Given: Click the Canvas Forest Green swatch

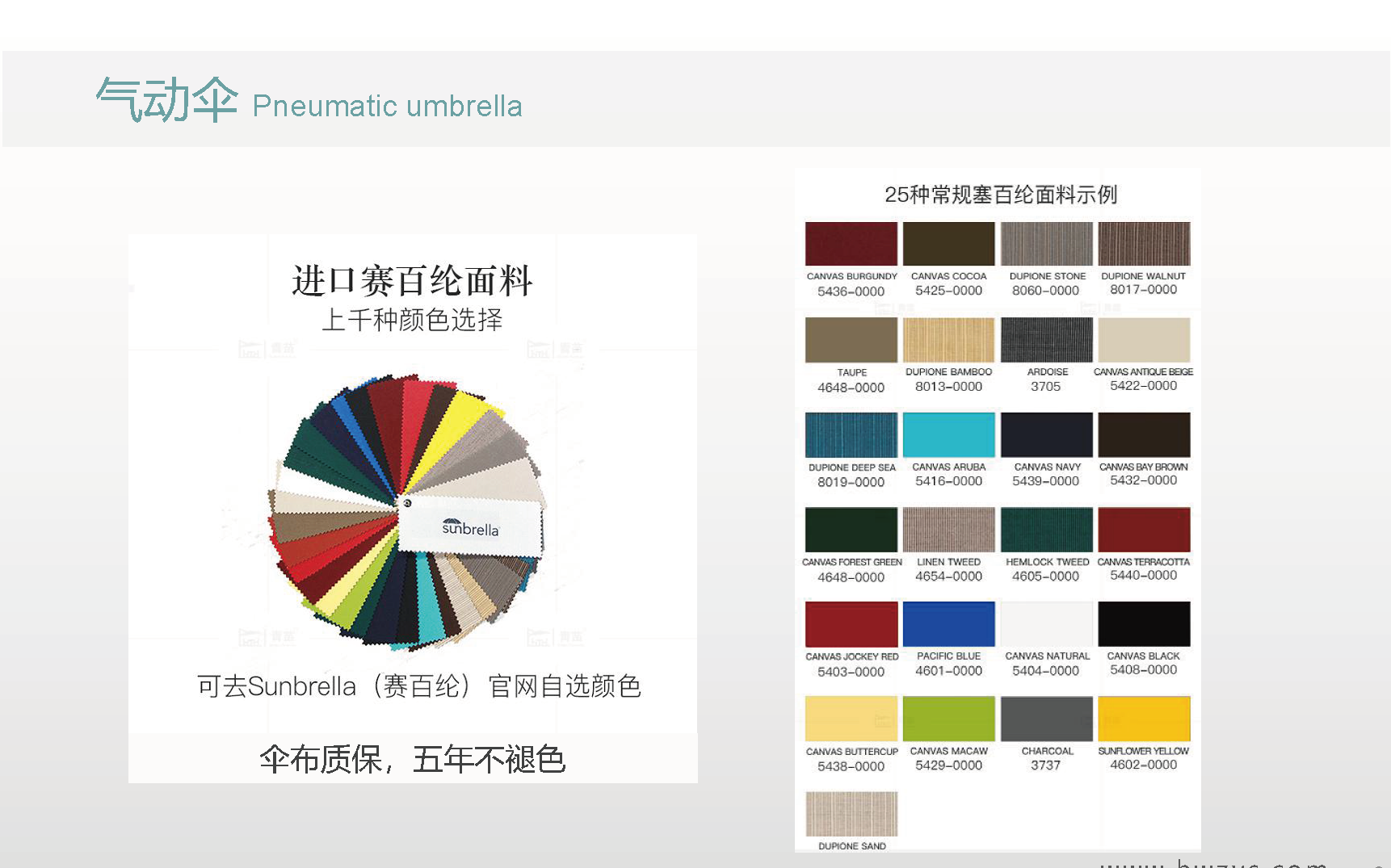Looking at the screenshot, I should (x=851, y=530).
